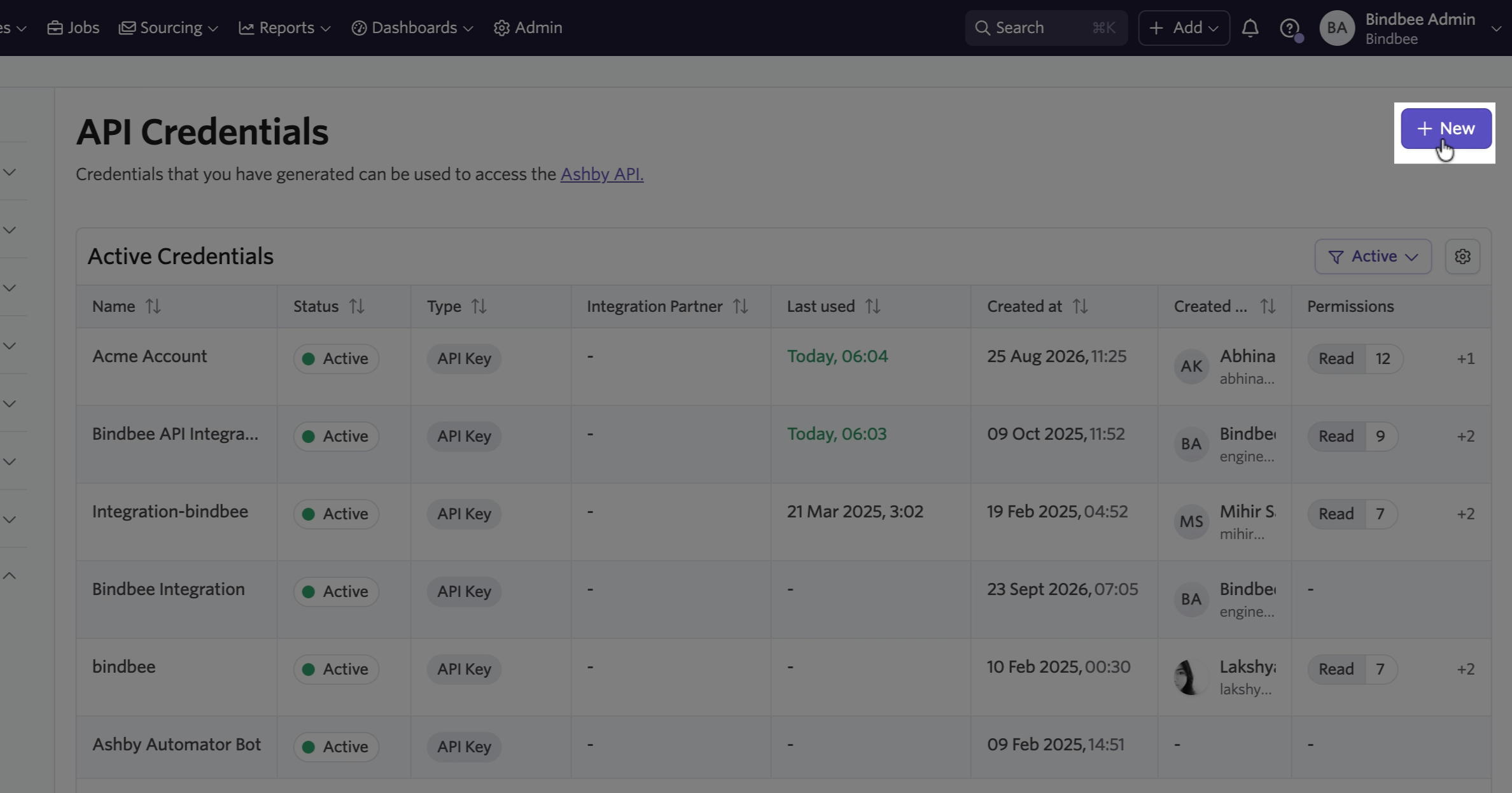
Task: Click the BA user avatar in header
Action: pyautogui.click(x=1337, y=28)
